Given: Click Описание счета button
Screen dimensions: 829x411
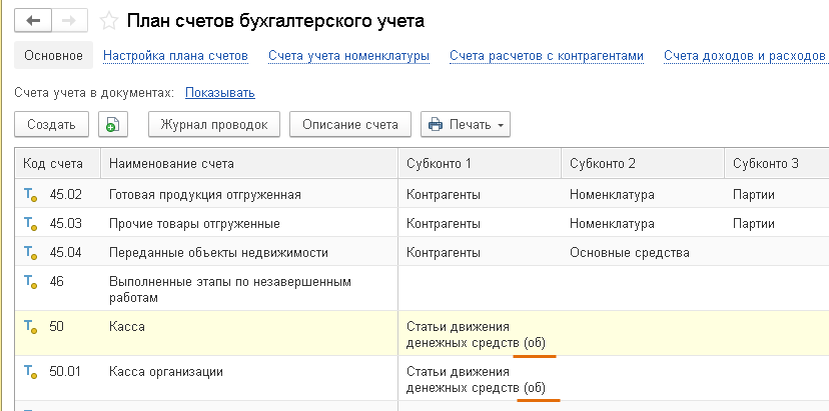Looking at the screenshot, I should coord(350,125).
